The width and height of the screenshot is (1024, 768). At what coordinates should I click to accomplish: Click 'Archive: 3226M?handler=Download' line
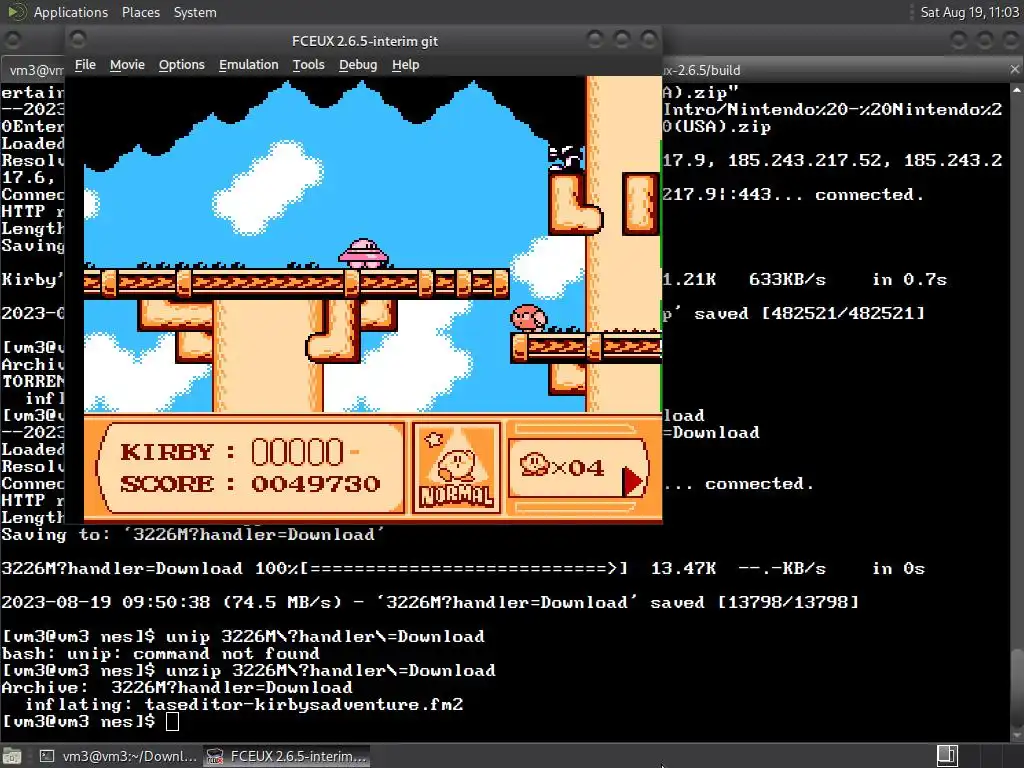(x=177, y=688)
